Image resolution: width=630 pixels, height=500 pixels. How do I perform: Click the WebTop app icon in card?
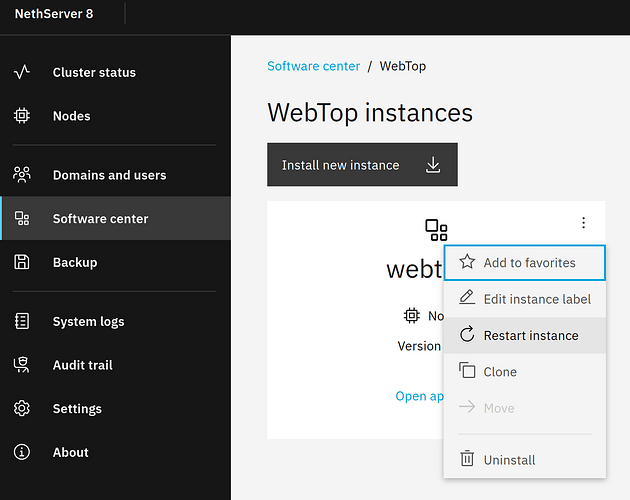click(436, 231)
